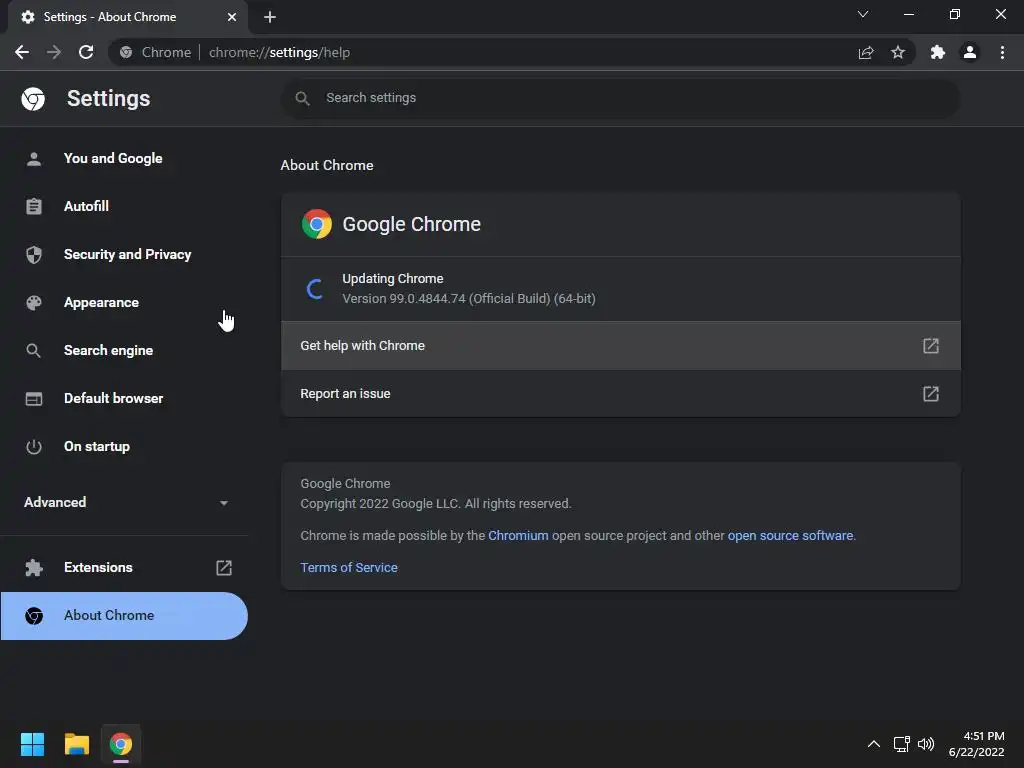Image resolution: width=1024 pixels, height=768 pixels.
Task: Close the Settings - About Chrome tab
Action: coord(232,17)
